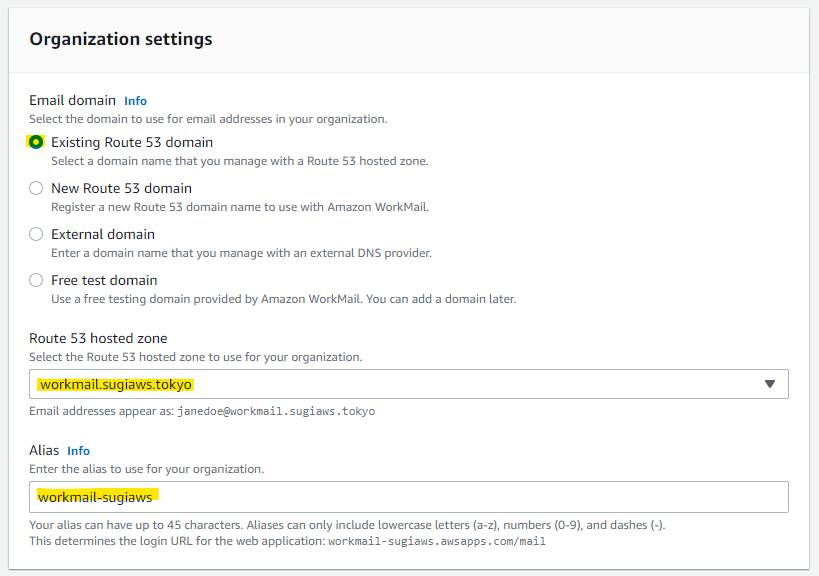
Task: Open the Info link beside Alias
Action: pos(79,451)
